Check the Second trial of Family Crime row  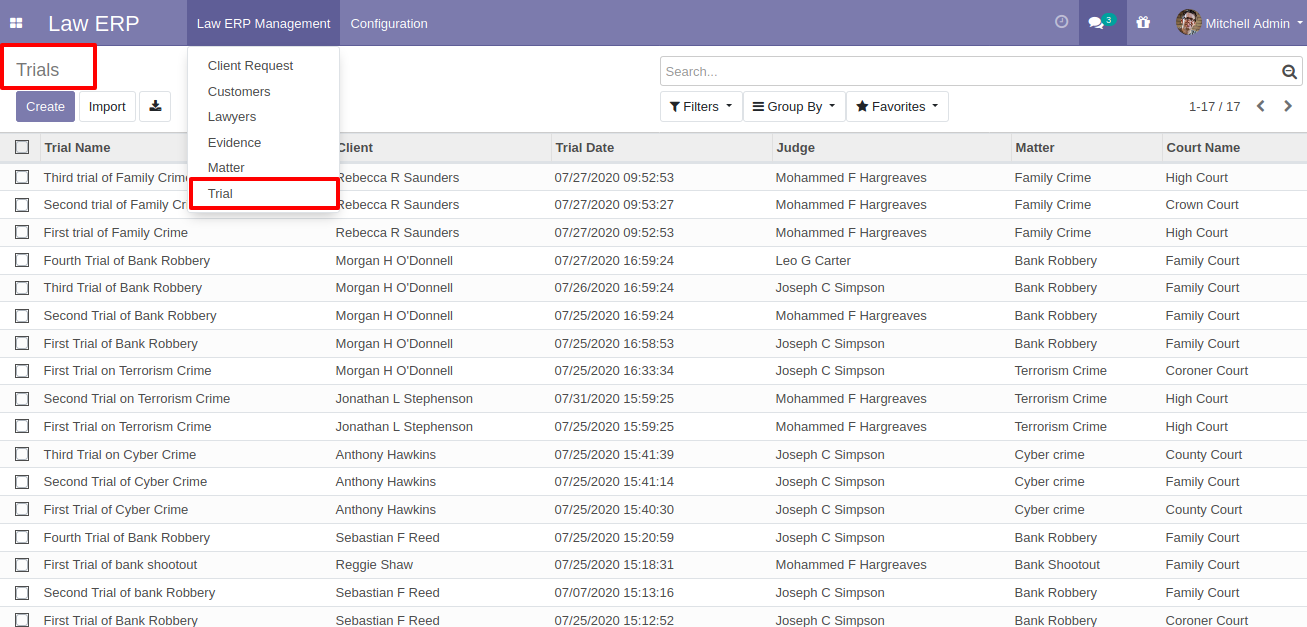[x=22, y=205]
